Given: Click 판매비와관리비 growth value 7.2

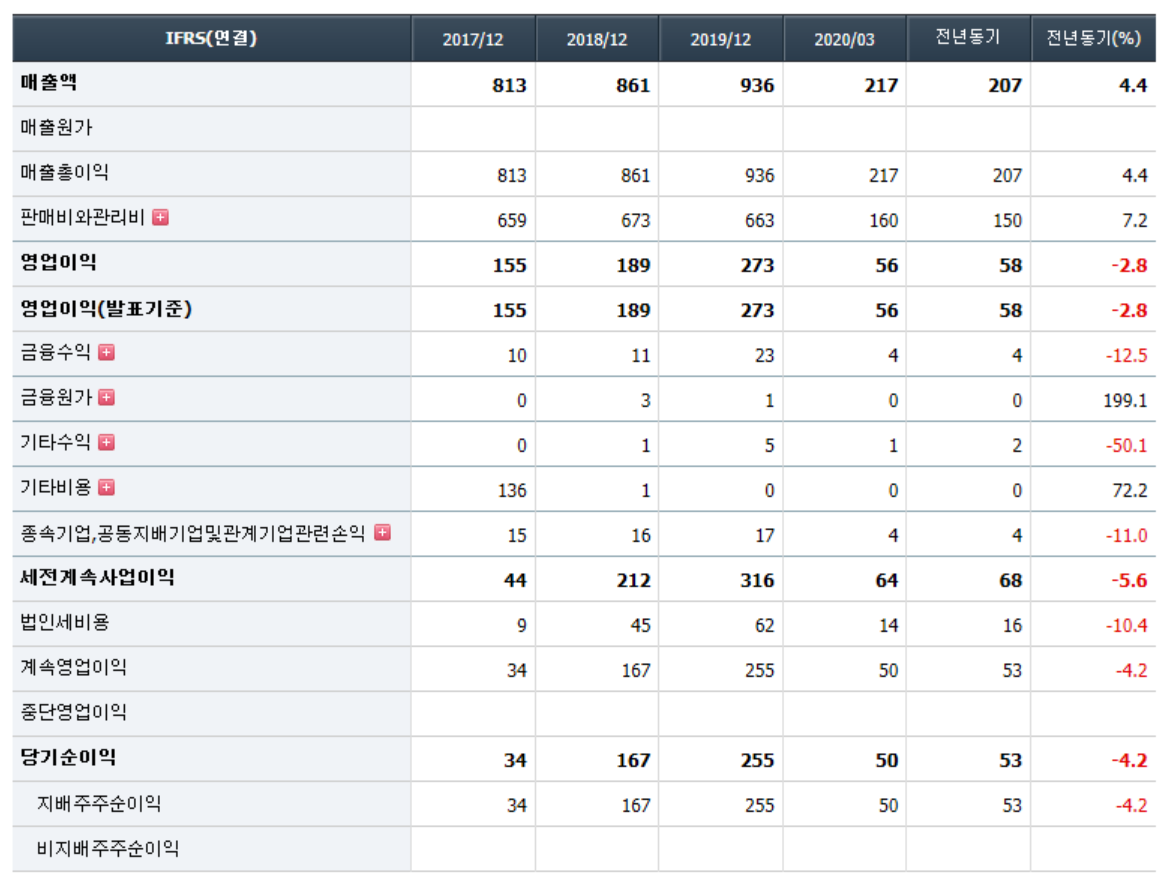Looking at the screenshot, I should point(1135,220).
